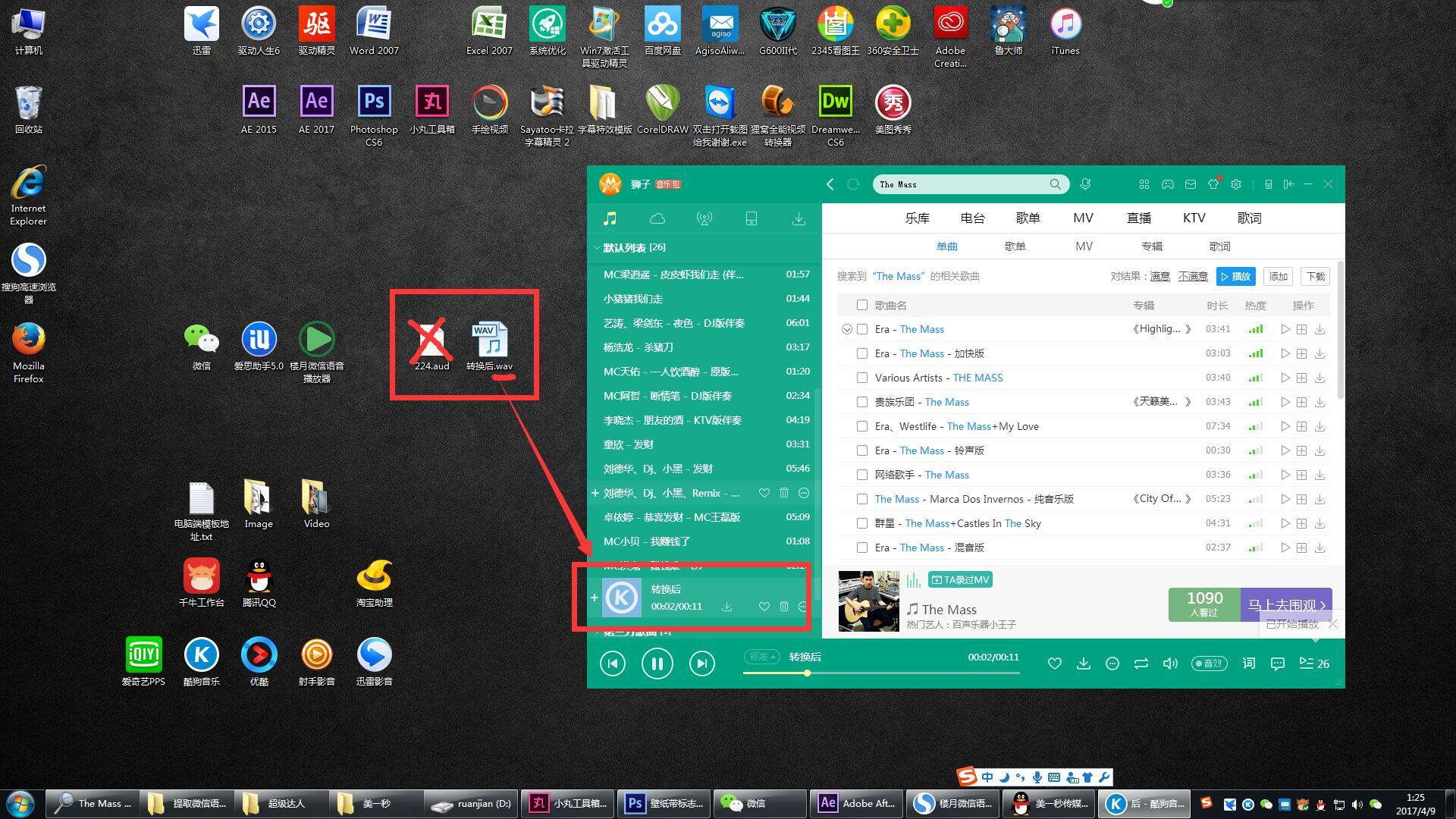
Task: Open the apps grid icon in title bar
Action: [x=1144, y=184]
